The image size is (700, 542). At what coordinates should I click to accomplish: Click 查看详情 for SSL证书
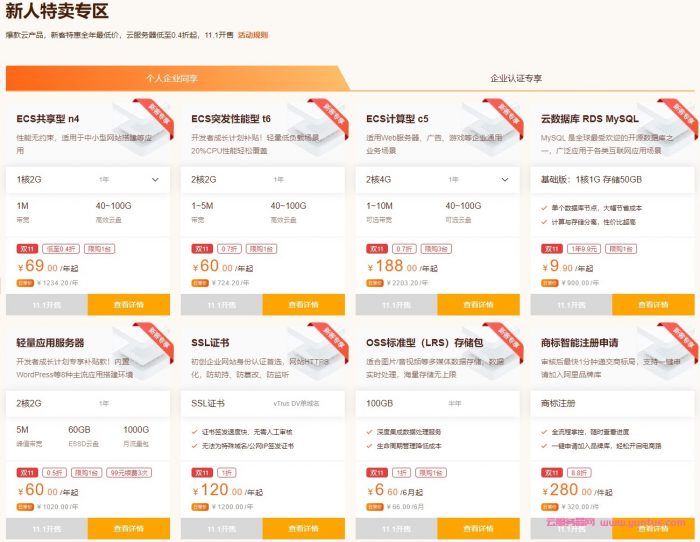tap(304, 529)
